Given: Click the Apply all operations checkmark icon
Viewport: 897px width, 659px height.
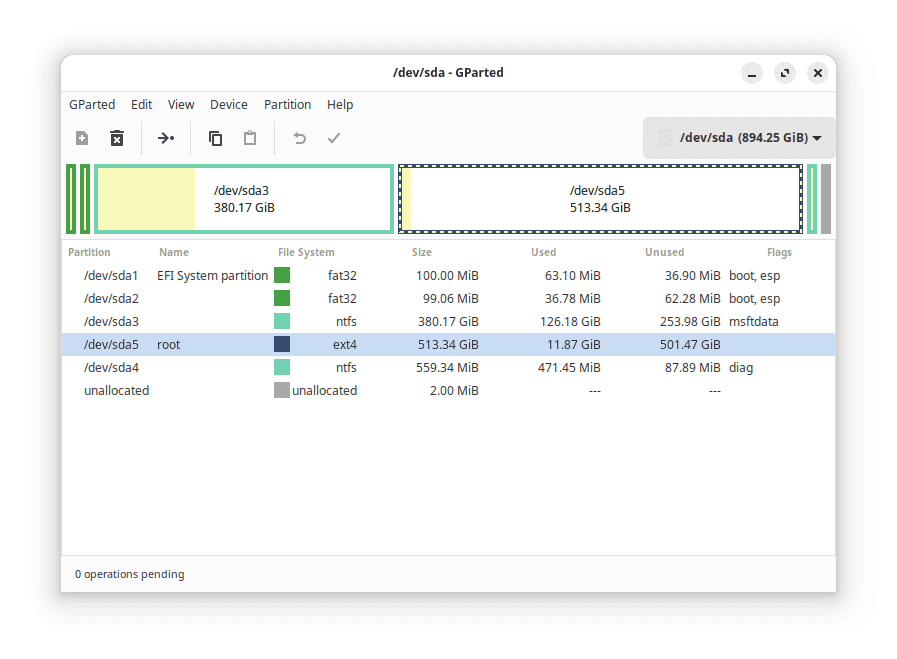Looking at the screenshot, I should (x=334, y=138).
